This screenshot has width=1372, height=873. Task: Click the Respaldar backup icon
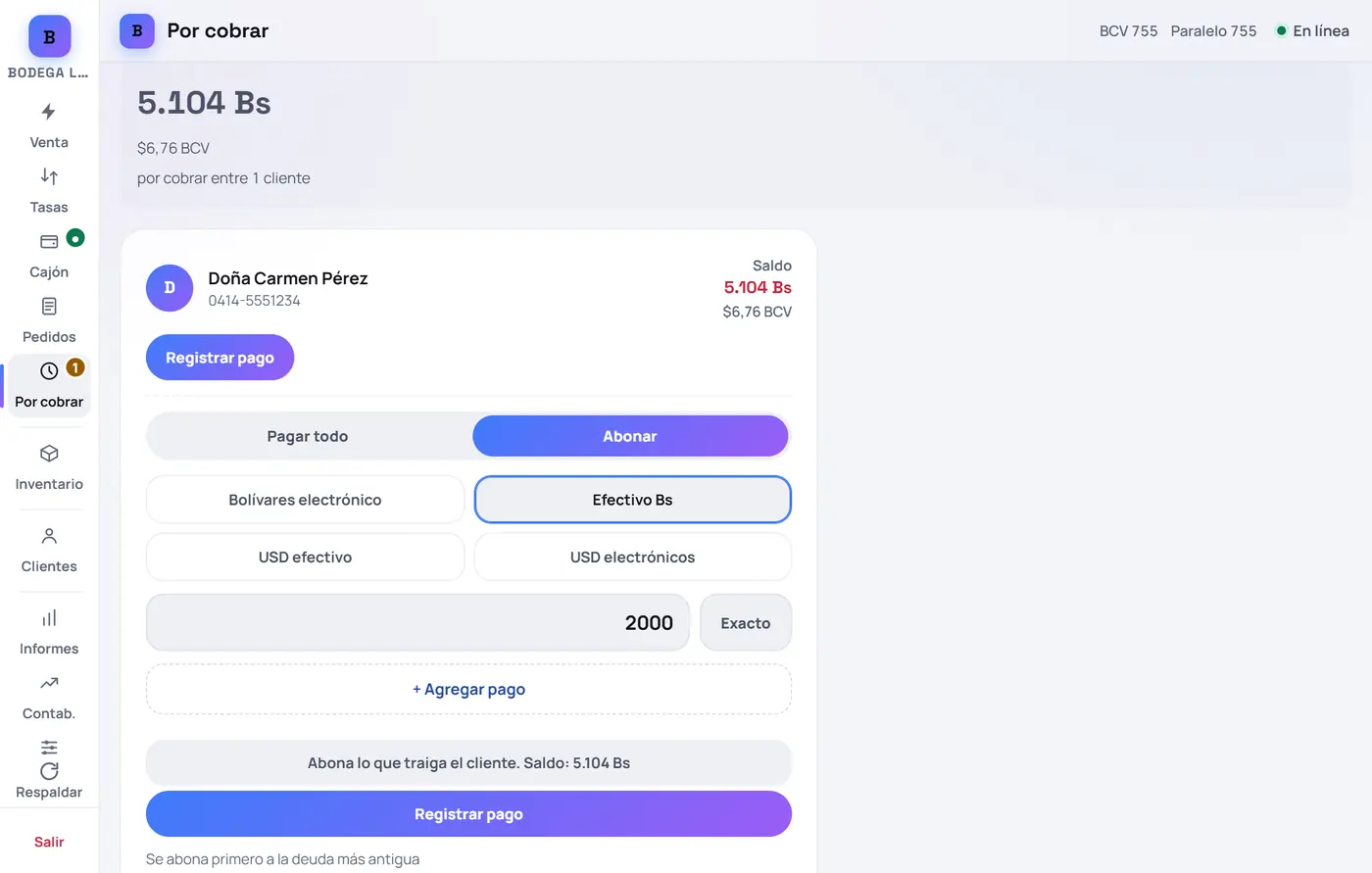(49, 771)
